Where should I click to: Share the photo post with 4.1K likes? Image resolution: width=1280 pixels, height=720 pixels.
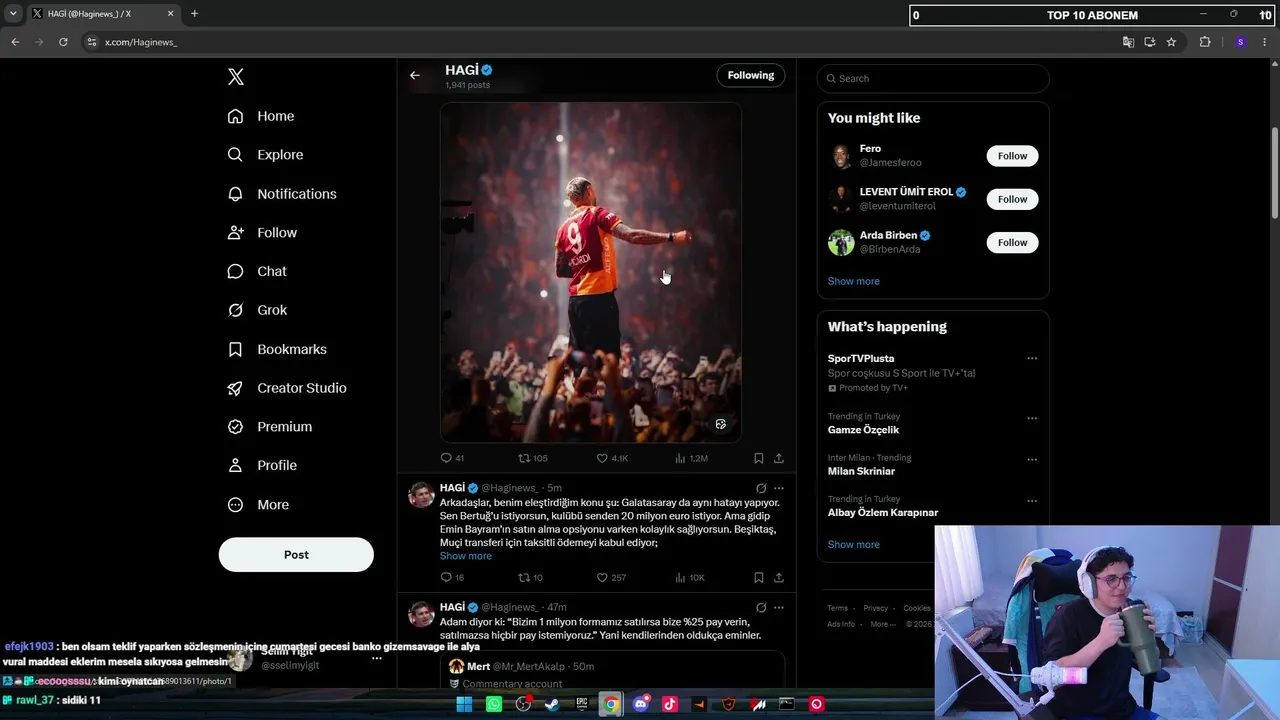point(779,458)
